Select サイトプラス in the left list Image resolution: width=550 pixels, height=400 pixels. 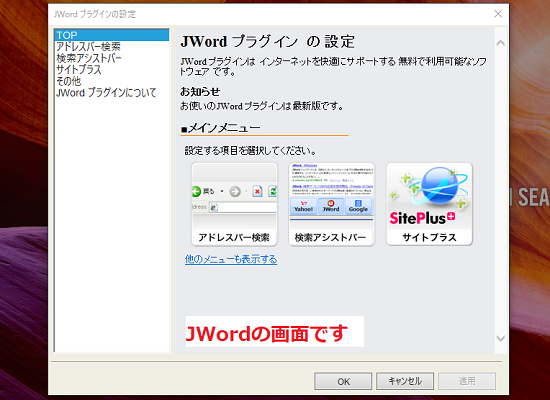pos(79,70)
